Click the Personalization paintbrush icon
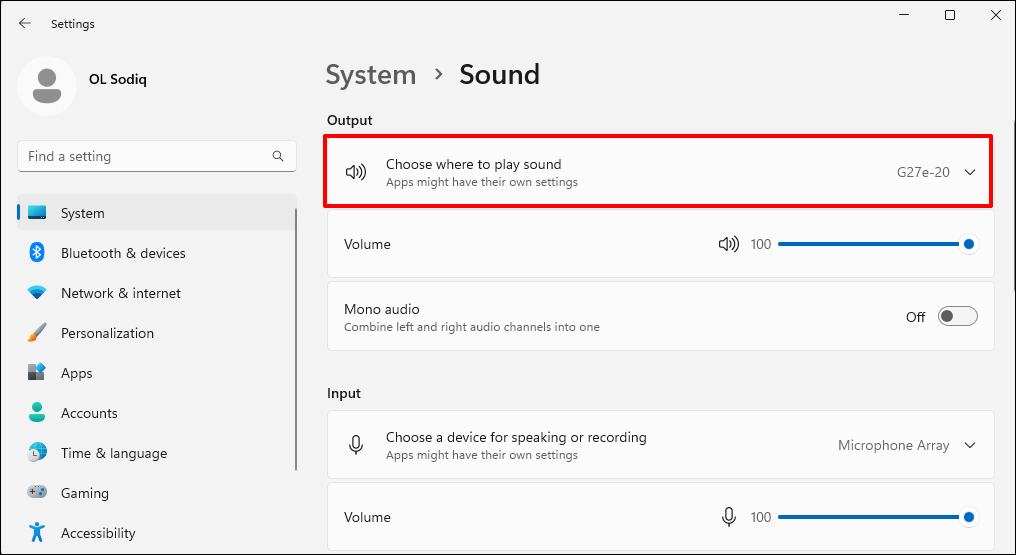Viewport: 1016px width, 555px height. coord(37,333)
